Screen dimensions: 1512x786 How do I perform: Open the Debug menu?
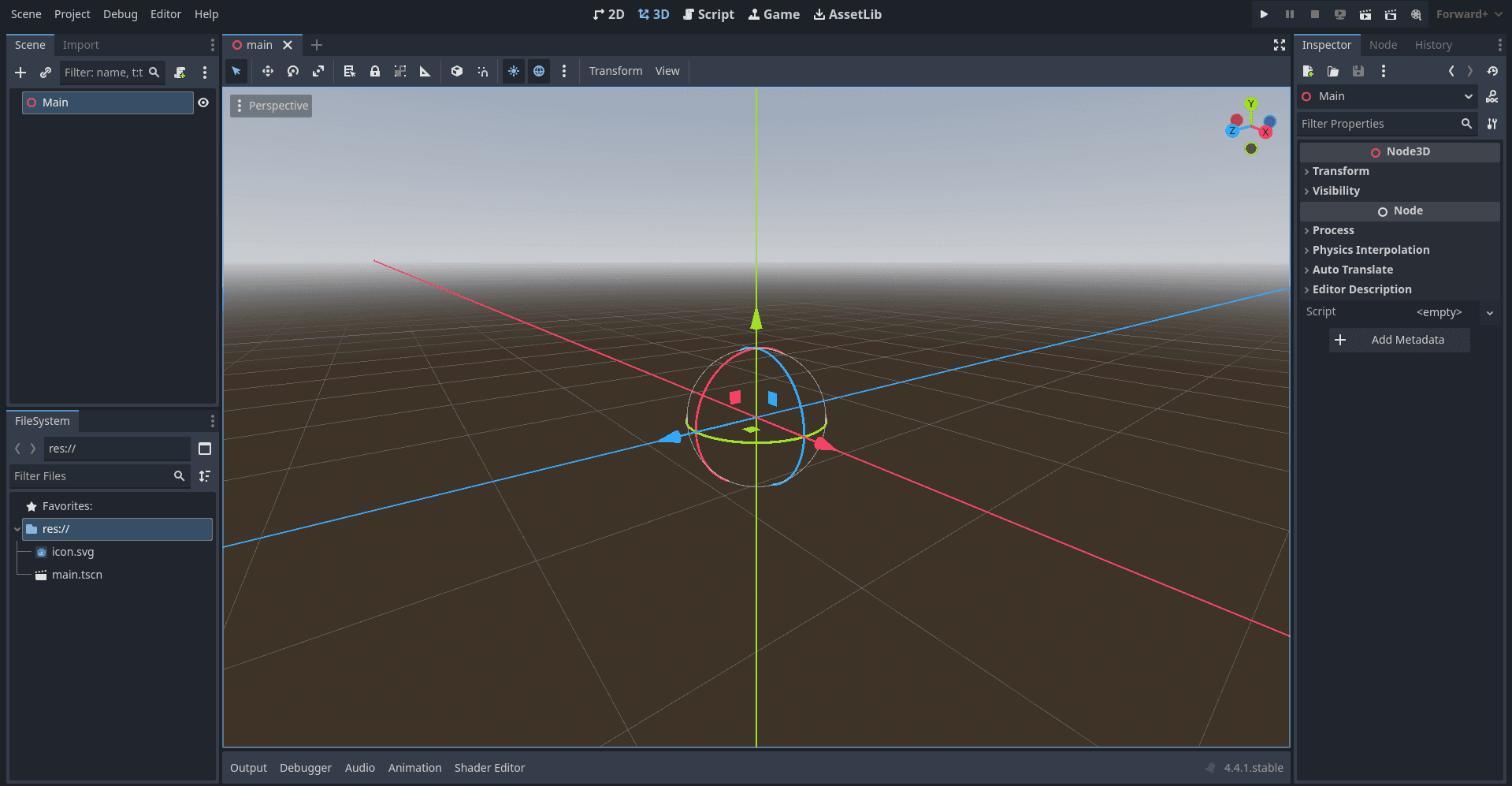[x=121, y=14]
